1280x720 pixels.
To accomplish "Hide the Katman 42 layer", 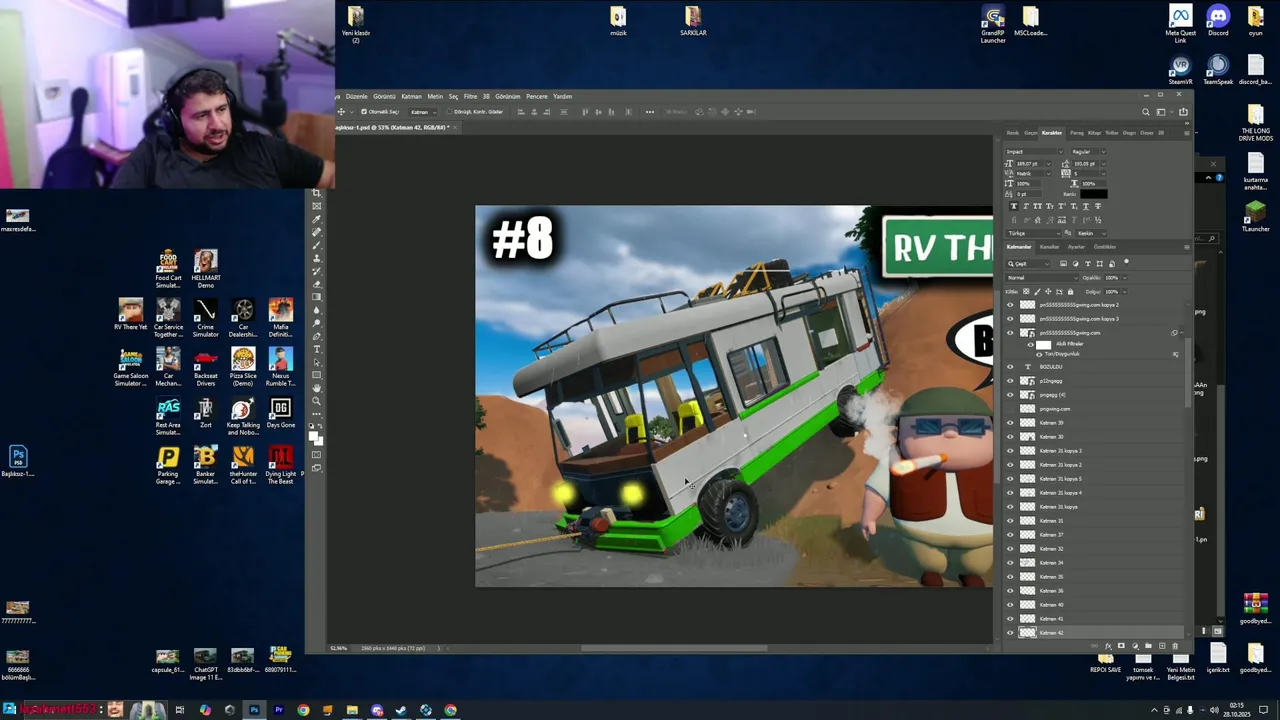I will (1010, 632).
